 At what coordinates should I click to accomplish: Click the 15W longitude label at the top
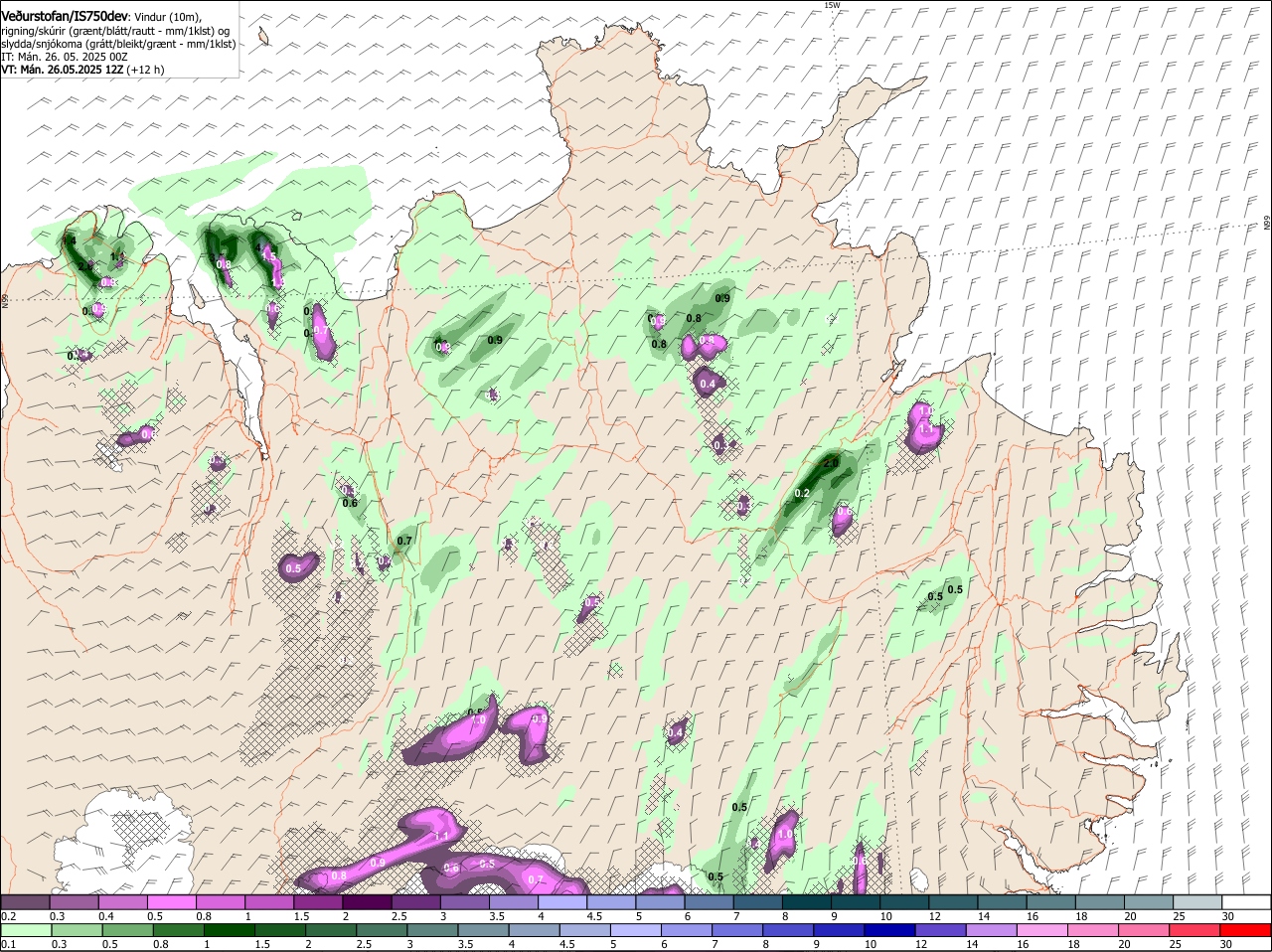pos(832,5)
